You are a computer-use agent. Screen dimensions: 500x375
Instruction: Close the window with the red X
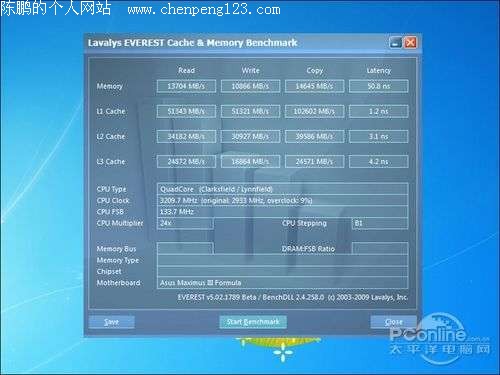pos(411,42)
